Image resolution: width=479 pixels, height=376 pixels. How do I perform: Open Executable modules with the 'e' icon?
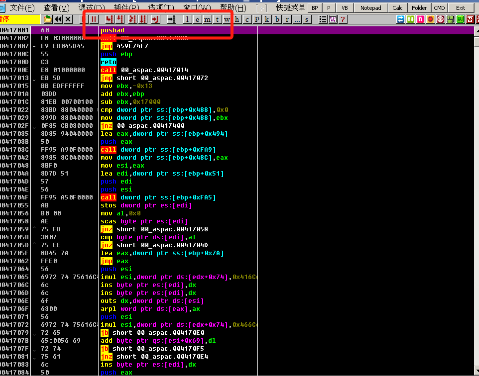[197, 19]
